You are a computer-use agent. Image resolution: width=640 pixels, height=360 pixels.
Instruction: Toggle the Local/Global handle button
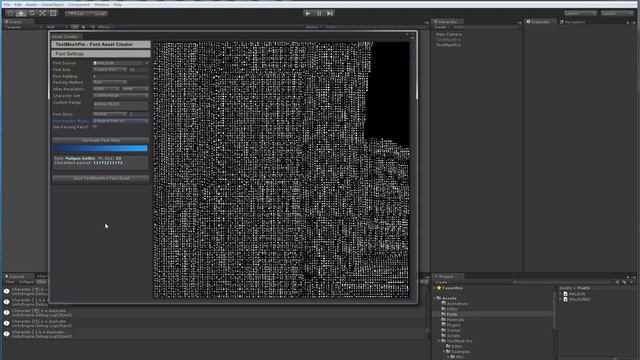[97, 13]
